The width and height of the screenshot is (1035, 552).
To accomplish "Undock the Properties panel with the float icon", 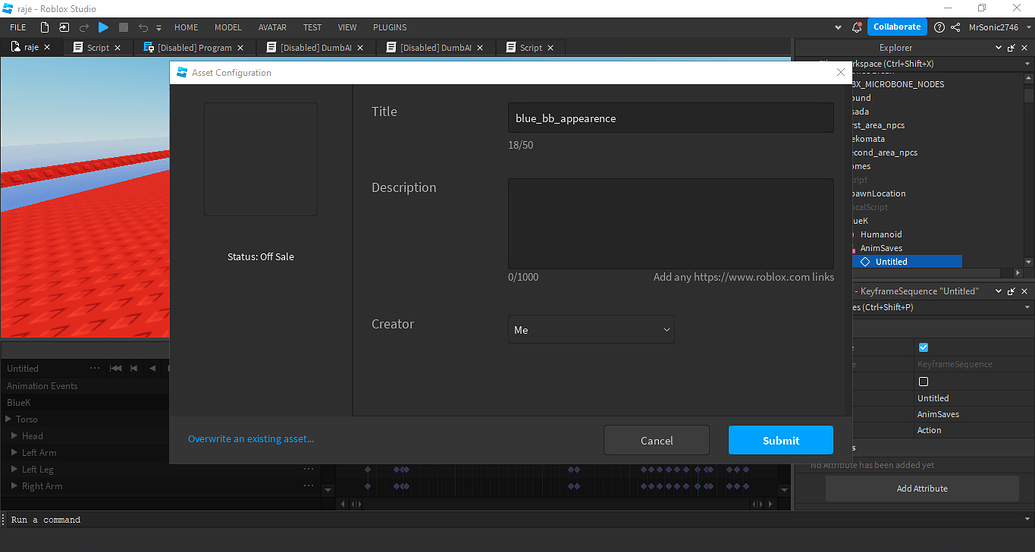I will pyautogui.click(x=1011, y=291).
